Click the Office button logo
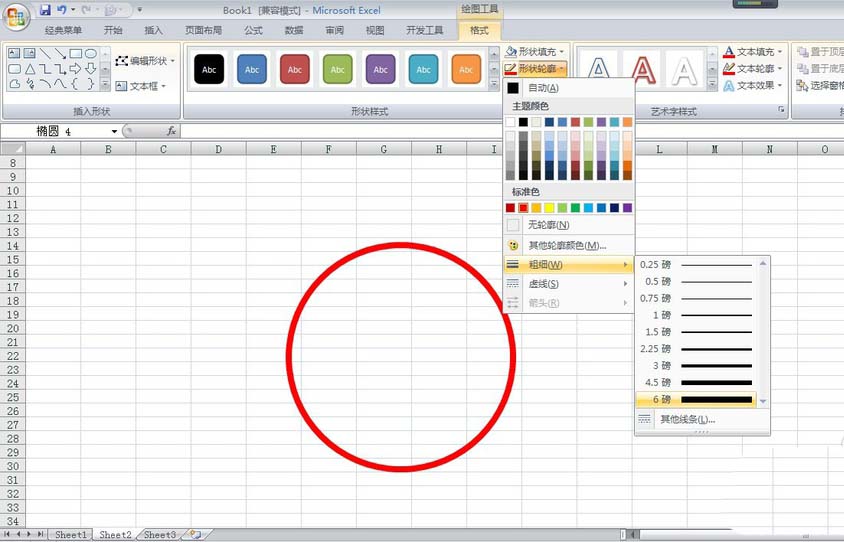The width and height of the screenshot is (844, 542). click(x=16, y=17)
